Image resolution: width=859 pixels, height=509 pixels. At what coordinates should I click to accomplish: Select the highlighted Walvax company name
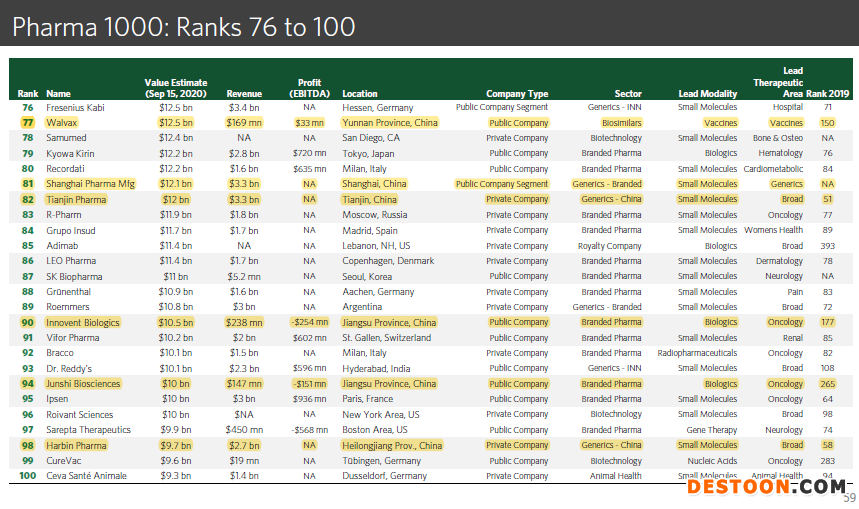tap(62, 123)
